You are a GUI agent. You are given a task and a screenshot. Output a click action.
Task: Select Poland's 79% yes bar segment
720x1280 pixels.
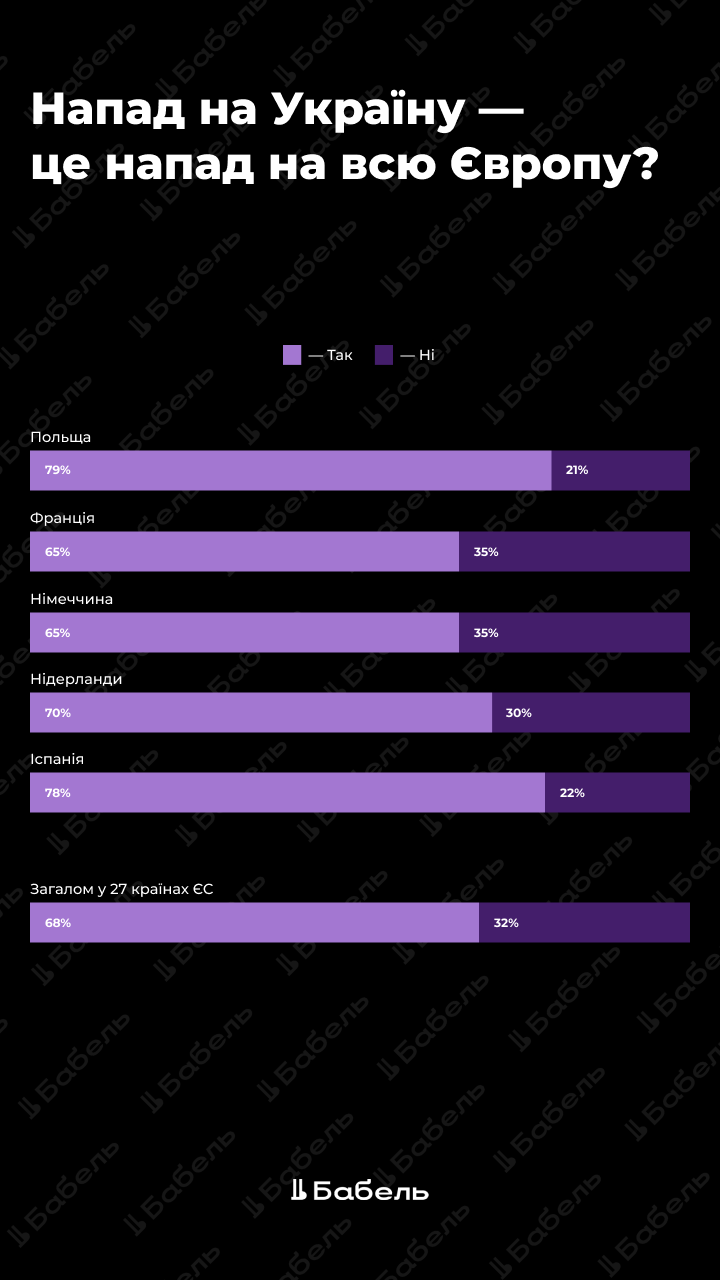pos(290,470)
